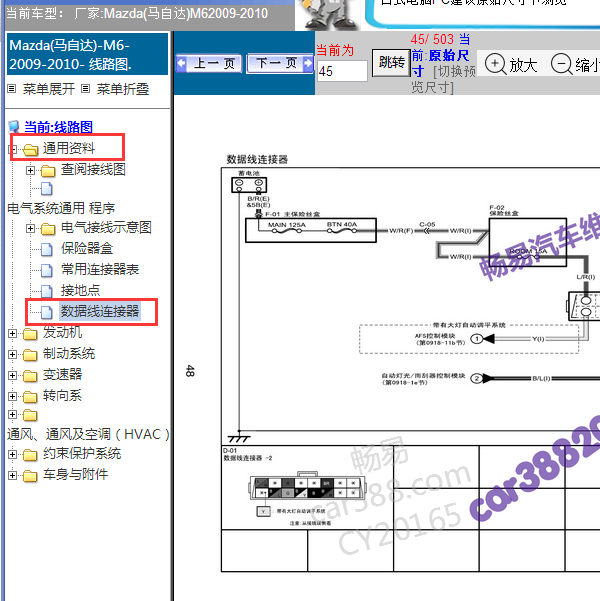This screenshot has height=601, width=600.
Task: Click the page icon beside 保险器盒
Action: pyautogui.click(x=47, y=249)
